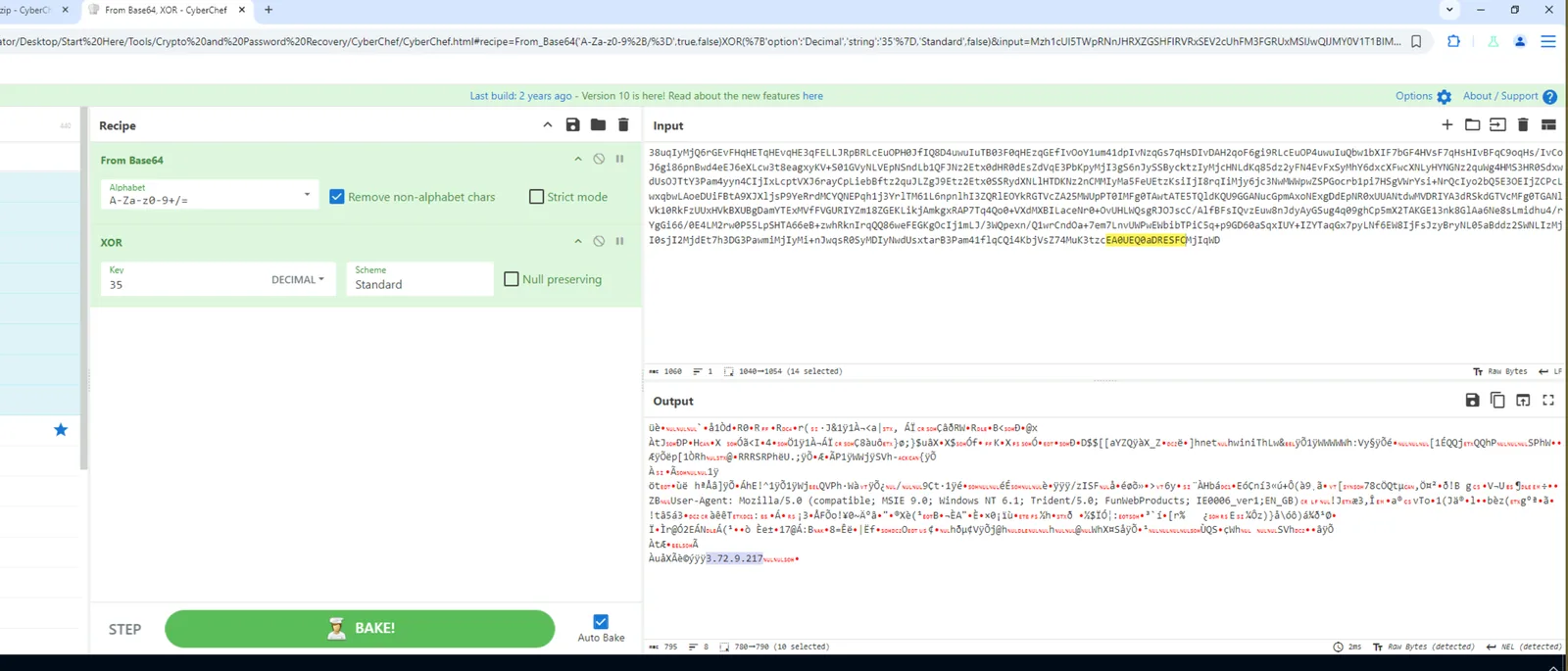Image resolution: width=1568 pixels, height=671 pixels.
Task: Toggle the Auto Bake checkbox
Action: [601, 622]
